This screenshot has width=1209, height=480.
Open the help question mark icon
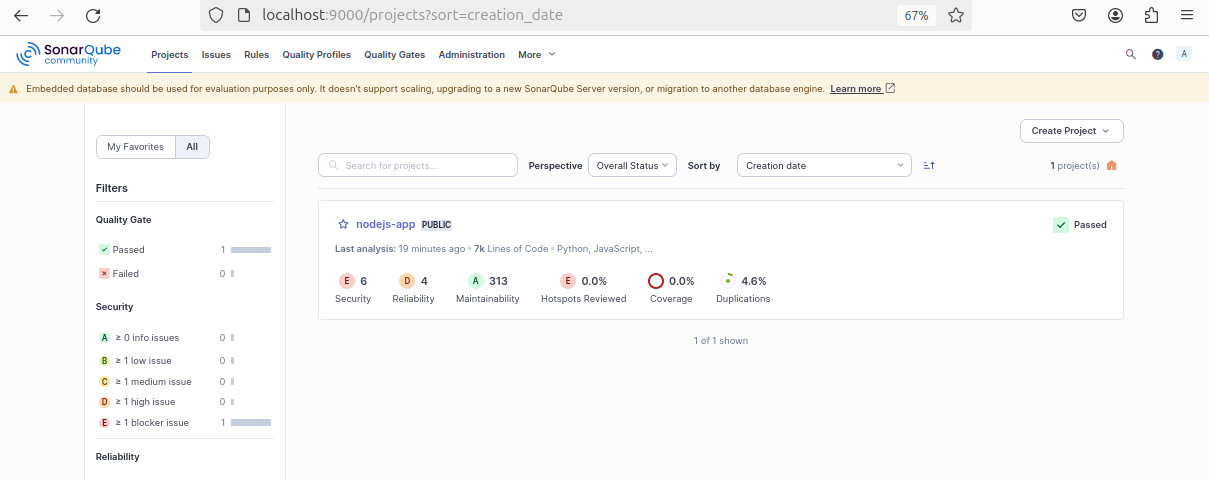(x=1157, y=54)
